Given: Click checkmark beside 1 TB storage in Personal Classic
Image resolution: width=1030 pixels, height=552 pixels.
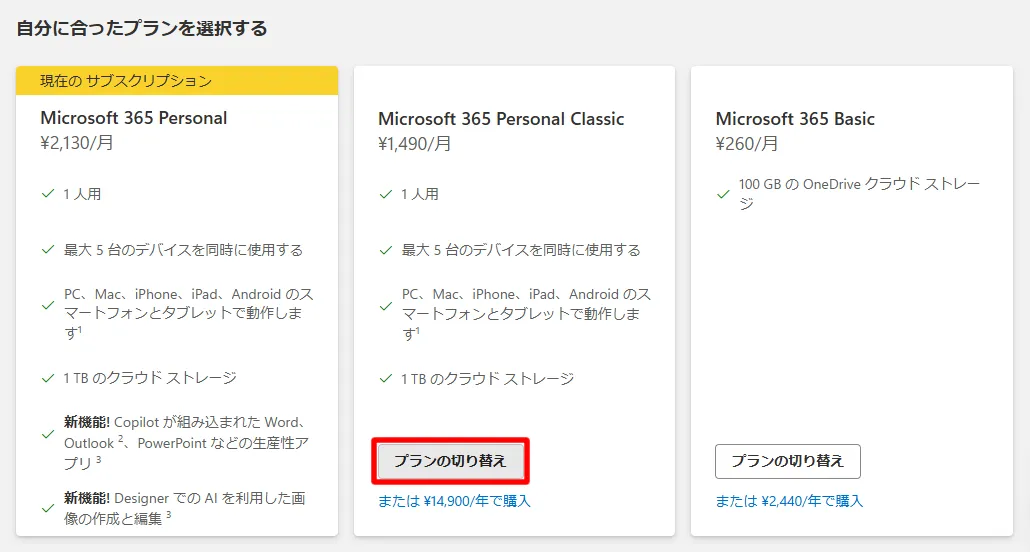Looking at the screenshot, I should pyautogui.click(x=386, y=379).
